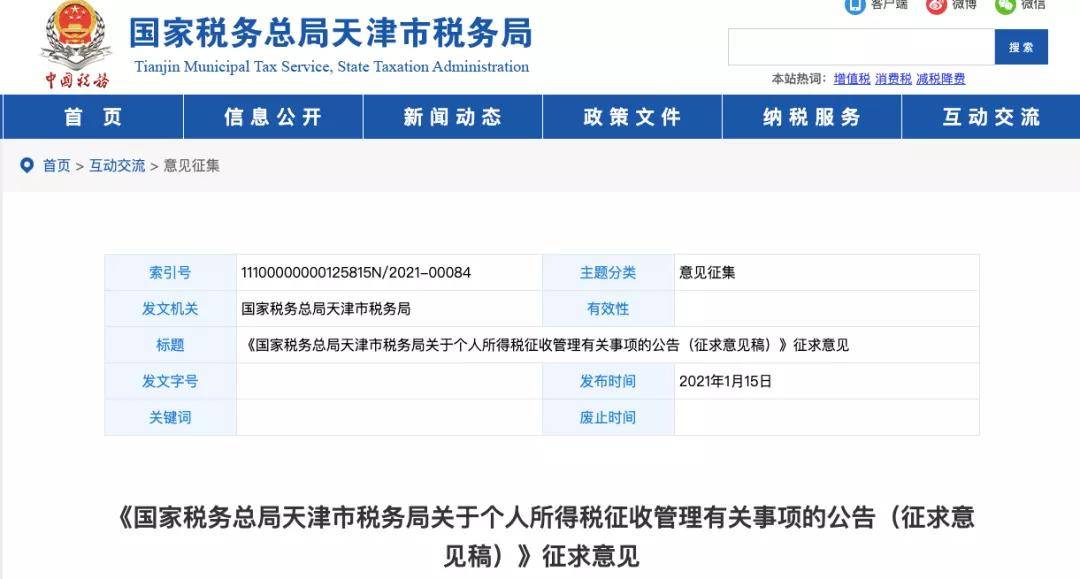Image resolution: width=1080 pixels, height=579 pixels.
Task: Click the 意见征集 topic category value
Action: pyautogui.click(x=707, y=273)
